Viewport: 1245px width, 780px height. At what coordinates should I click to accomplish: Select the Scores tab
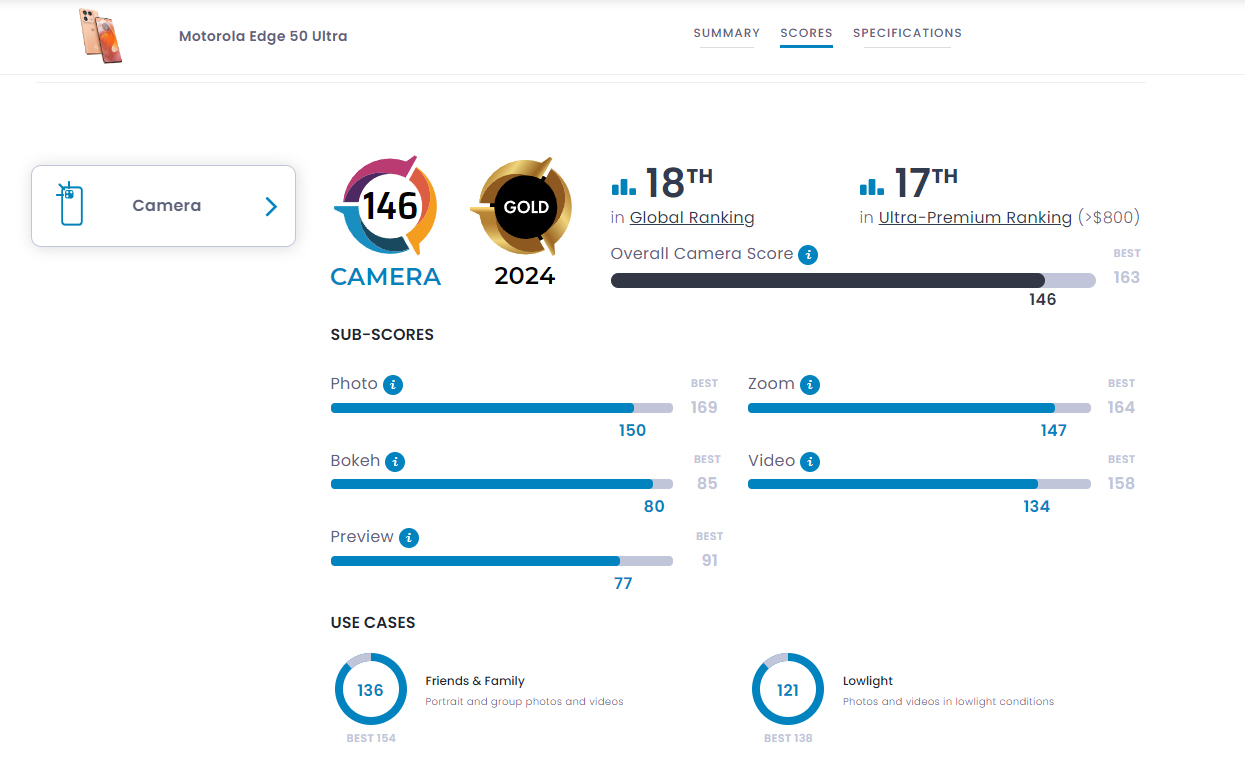[x=806, y=33]
